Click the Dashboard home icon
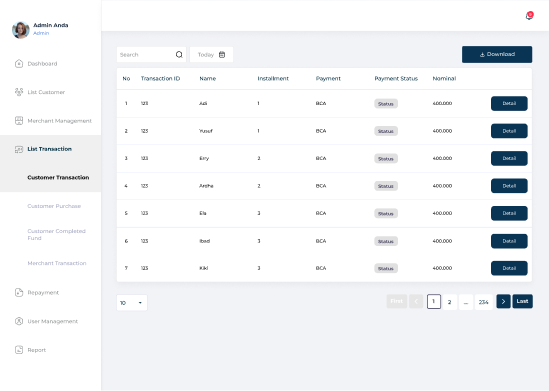This screenshot has height=391, width=549. coord(19,64)
